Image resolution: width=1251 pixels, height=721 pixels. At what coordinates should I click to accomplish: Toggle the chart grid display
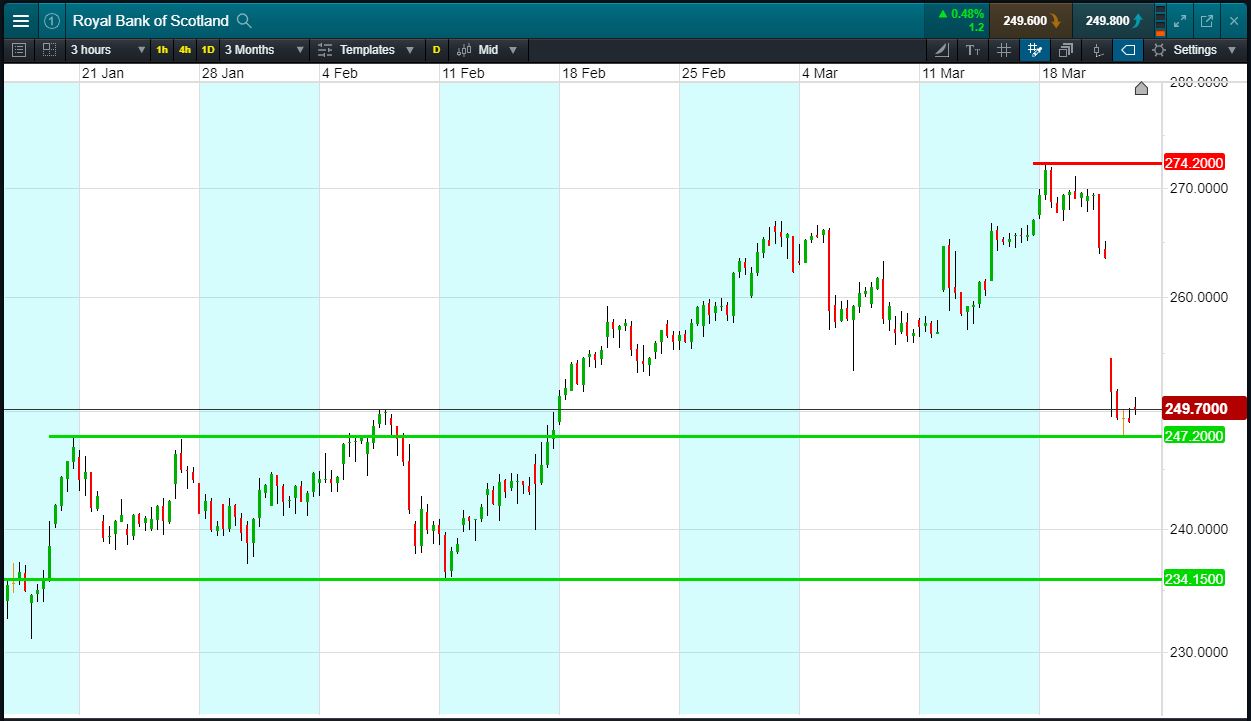(1004, 49)
